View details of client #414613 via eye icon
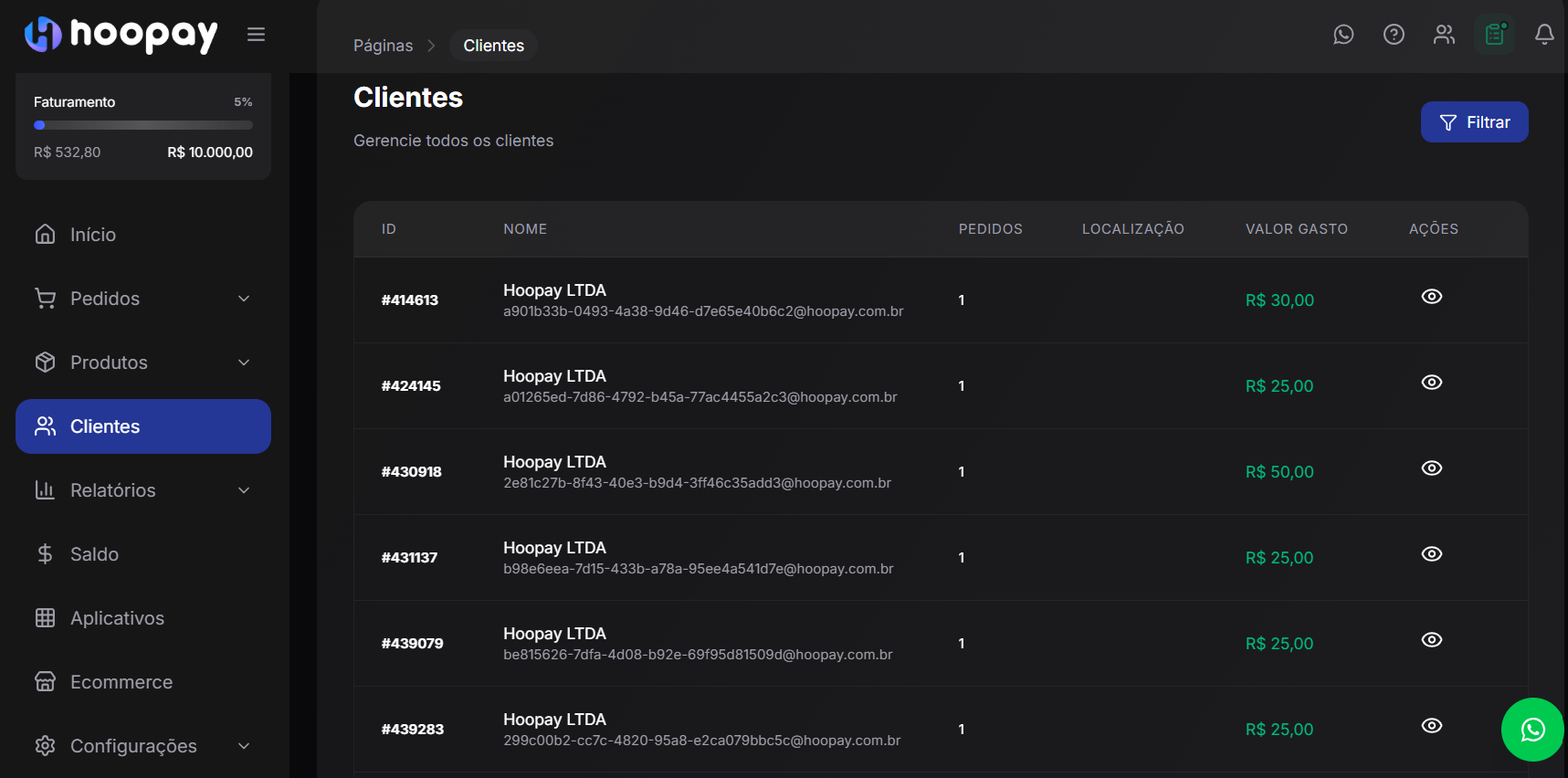Image resolution: width=1568 pixels, height=778 pixels. point(1432,297)
